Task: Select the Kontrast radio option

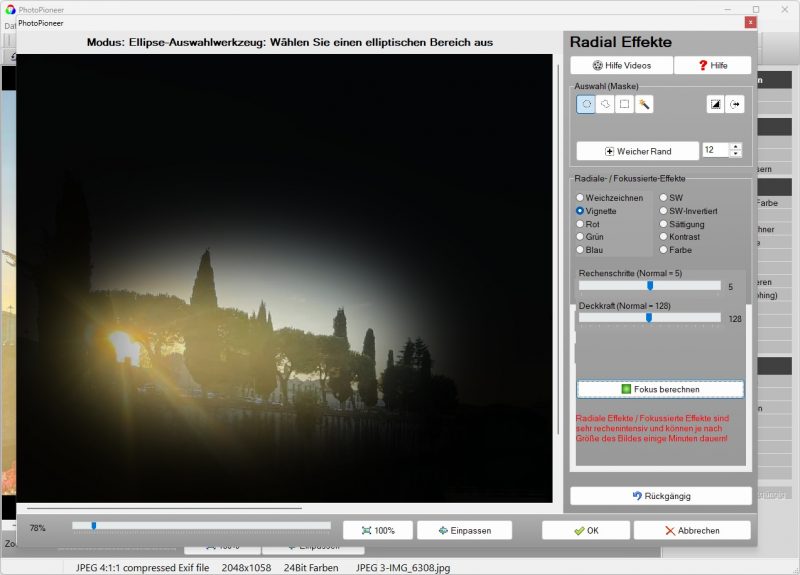Action: pos(663,237)
